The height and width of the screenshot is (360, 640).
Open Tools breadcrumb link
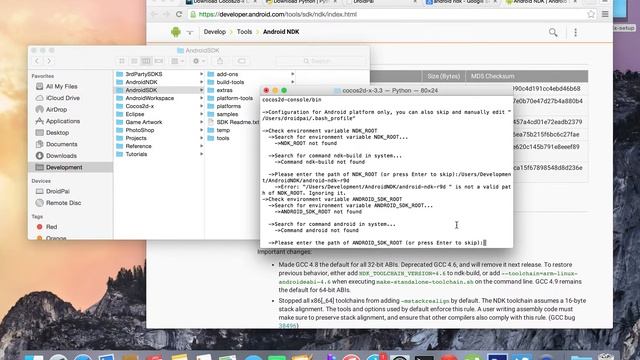pos(244,31)
